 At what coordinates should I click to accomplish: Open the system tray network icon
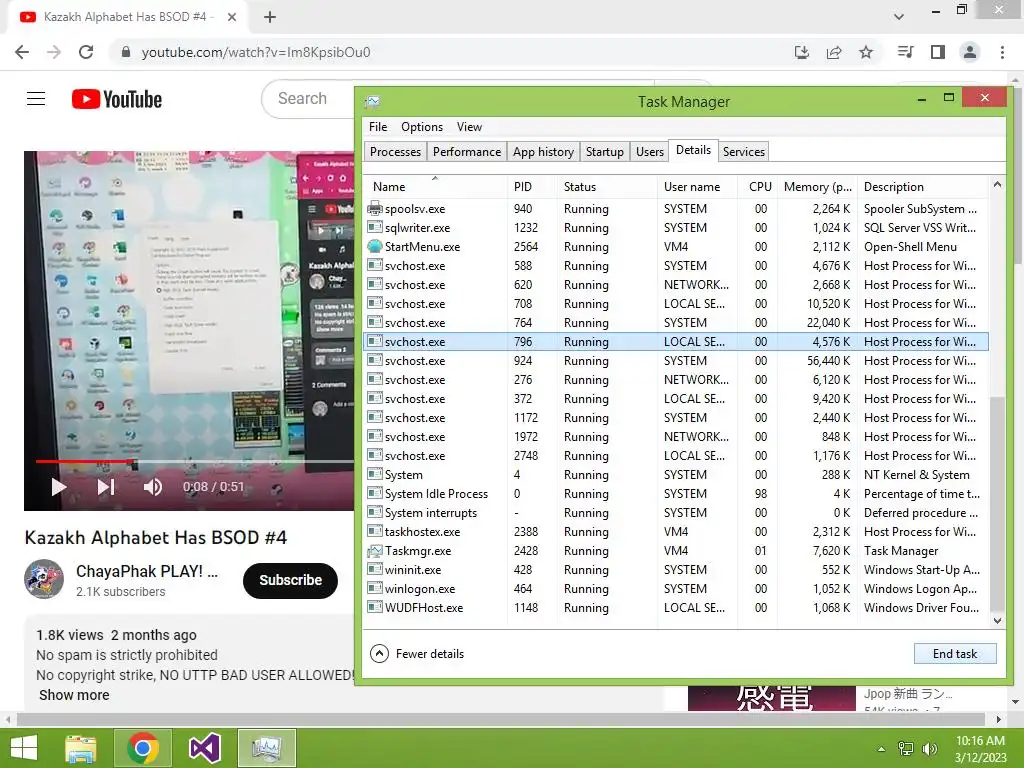click(x=906, y=749)
